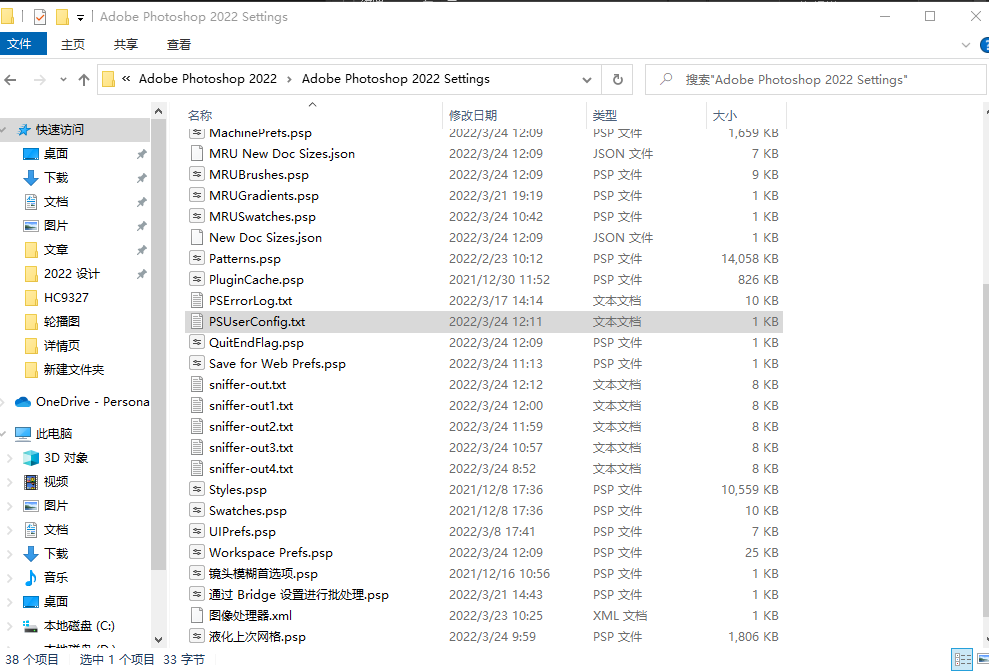
Task: Select the file 液化上次网格.psp
Action: pyautogui.click(x=257, y=636)
